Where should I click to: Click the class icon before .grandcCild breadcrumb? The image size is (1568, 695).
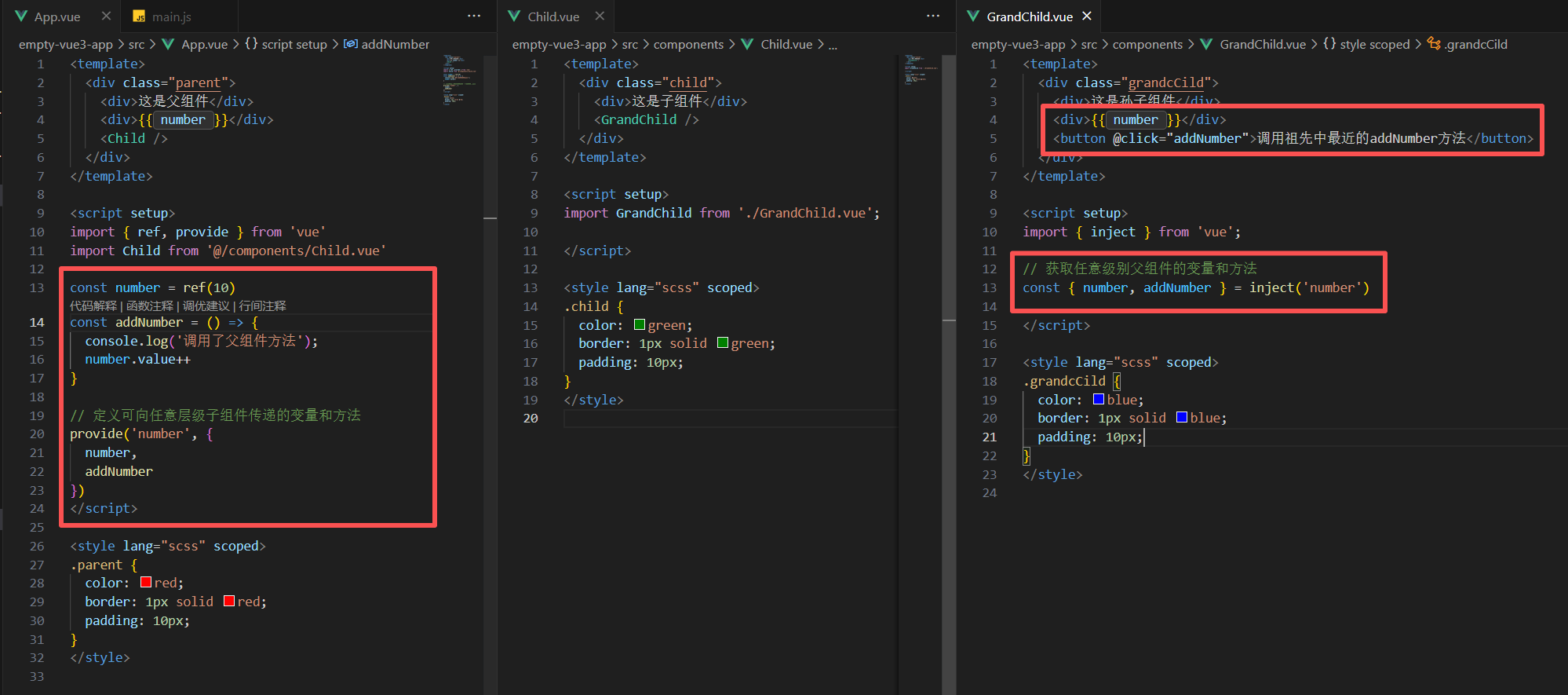pos(1434,44)
